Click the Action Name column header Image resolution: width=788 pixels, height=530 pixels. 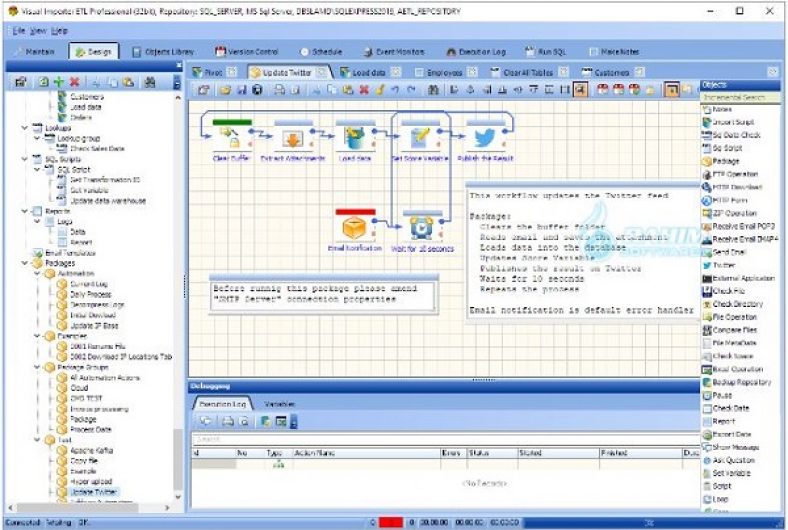(x=365, y=453)
